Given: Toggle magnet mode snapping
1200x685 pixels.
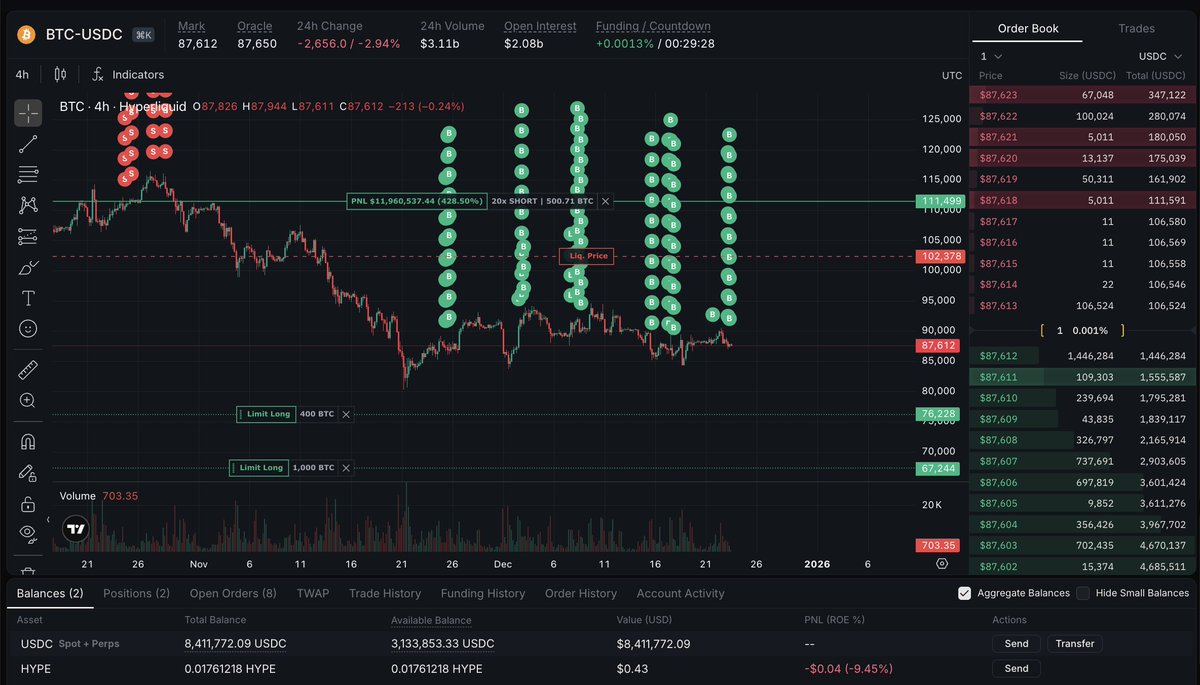Looking at the screenshot, I should [28, 441].
